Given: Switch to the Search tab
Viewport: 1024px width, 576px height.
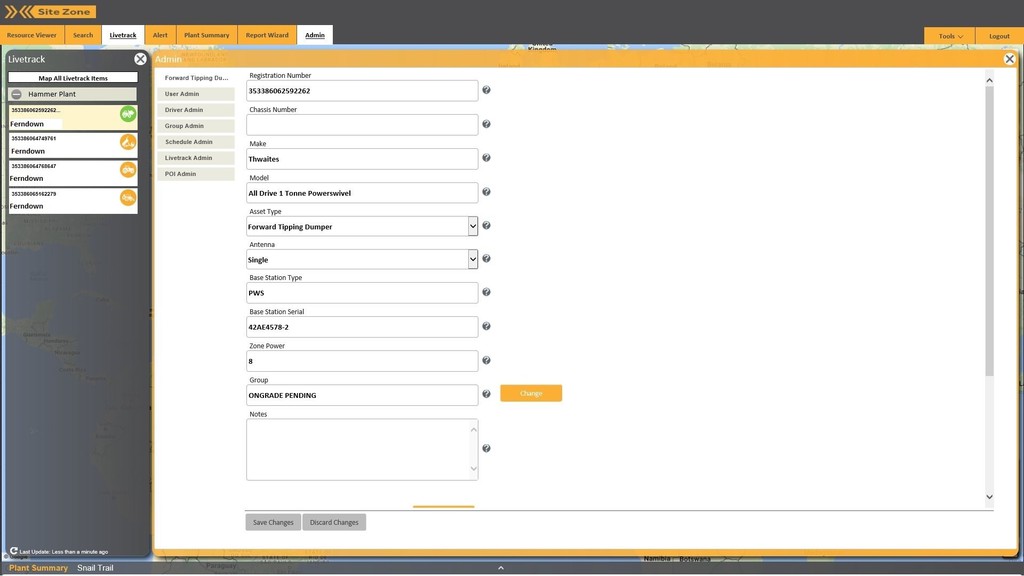Looking at the screenshot, I should click(83, 35).
